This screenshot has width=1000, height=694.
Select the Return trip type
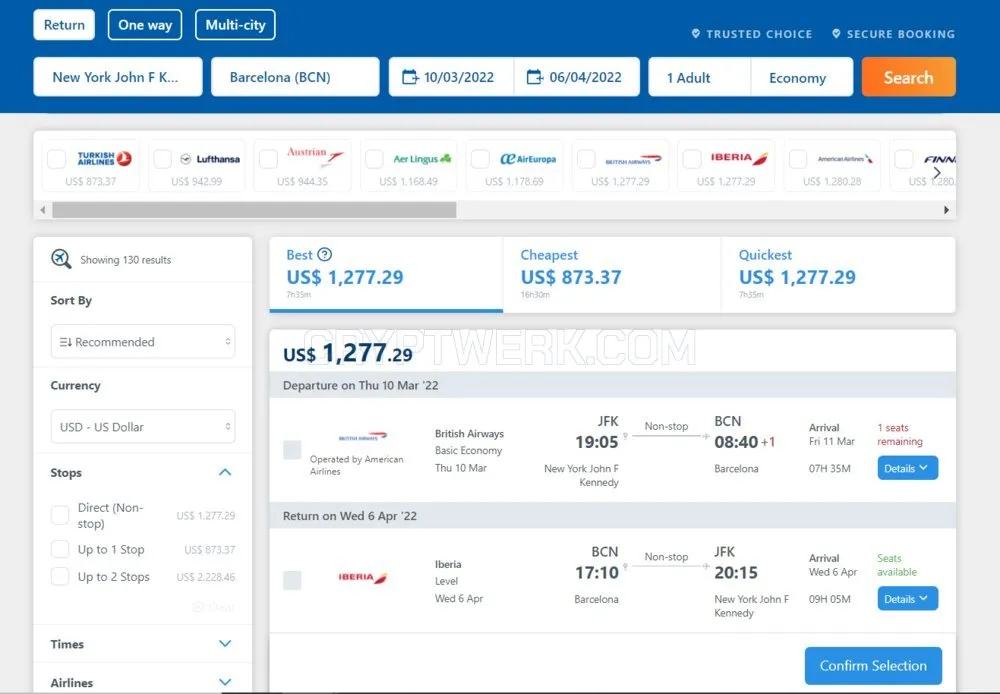click(64, 25)
